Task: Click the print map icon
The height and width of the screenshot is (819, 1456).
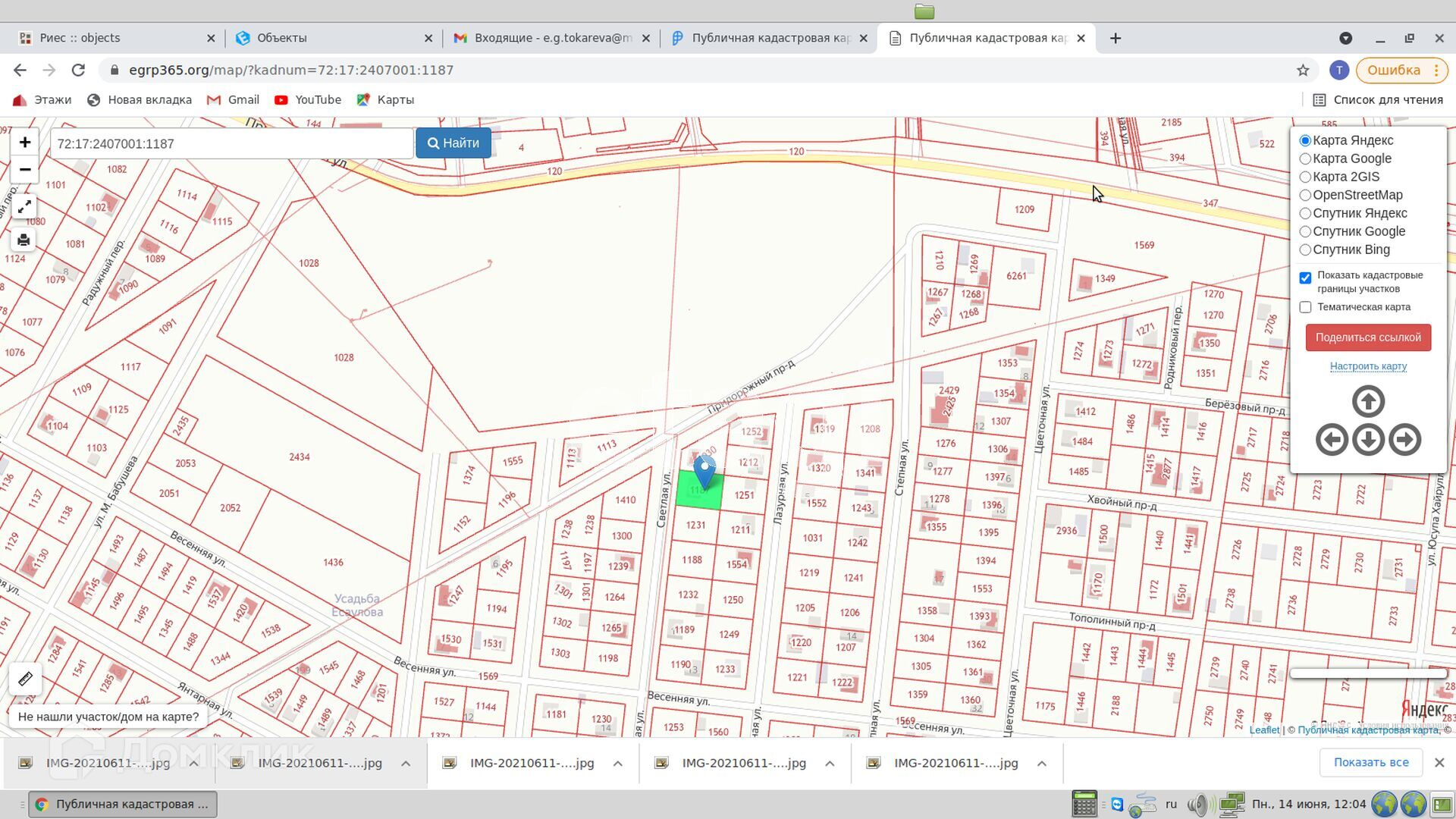Action: point(24,240)
